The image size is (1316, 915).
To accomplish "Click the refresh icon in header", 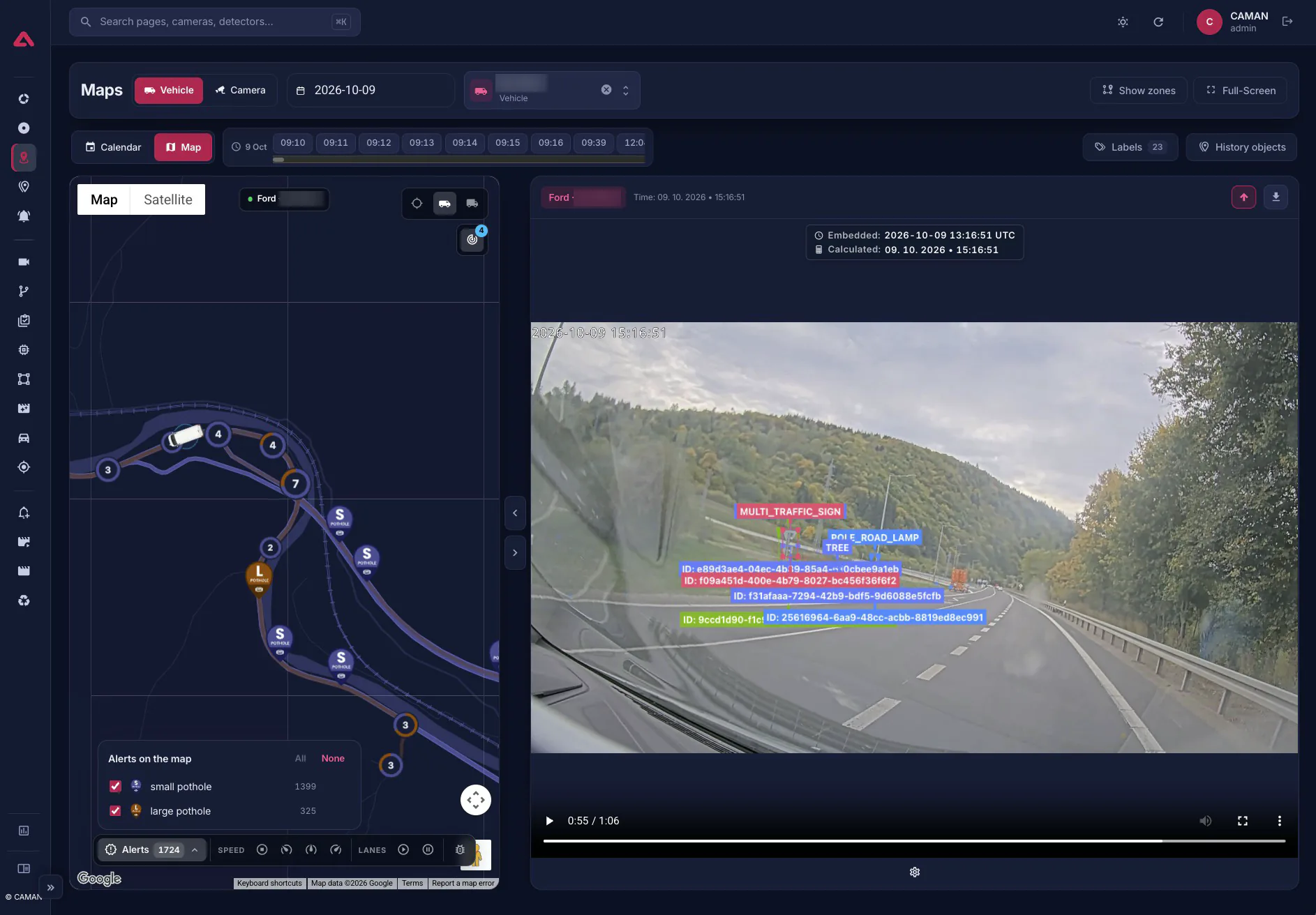I will click(x=1158, y=22).
